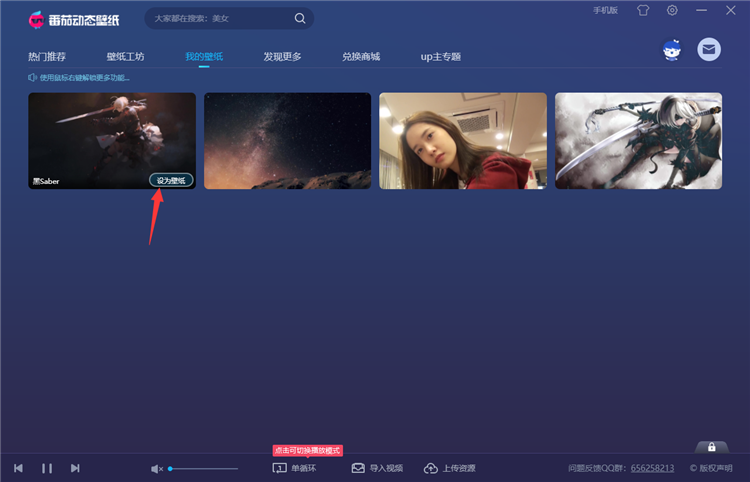Select the white-haired swordswoman wallpaper

(639, 141)
